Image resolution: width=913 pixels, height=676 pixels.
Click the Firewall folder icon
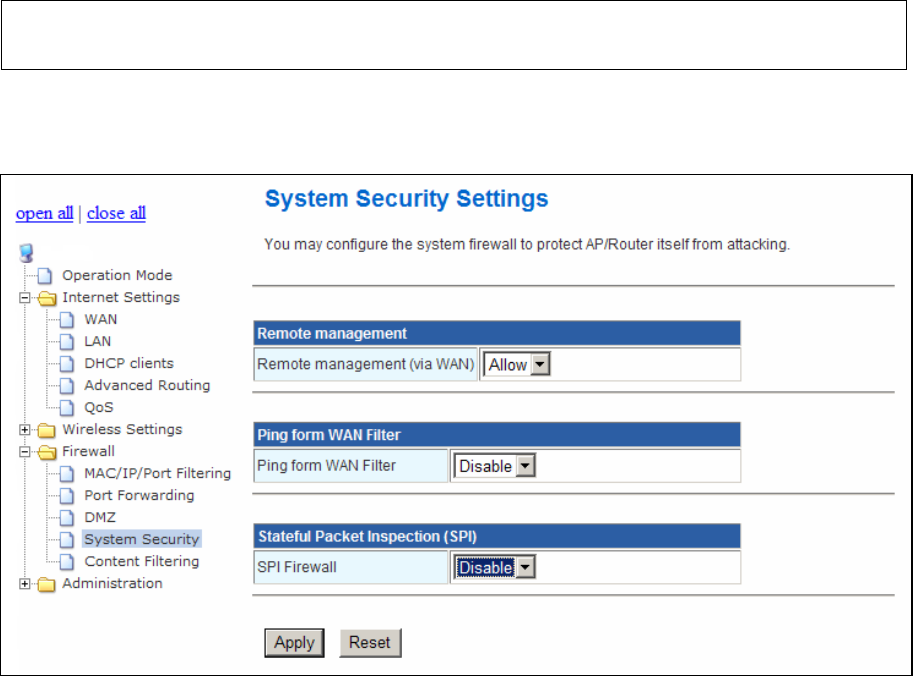tap(47, 452)
